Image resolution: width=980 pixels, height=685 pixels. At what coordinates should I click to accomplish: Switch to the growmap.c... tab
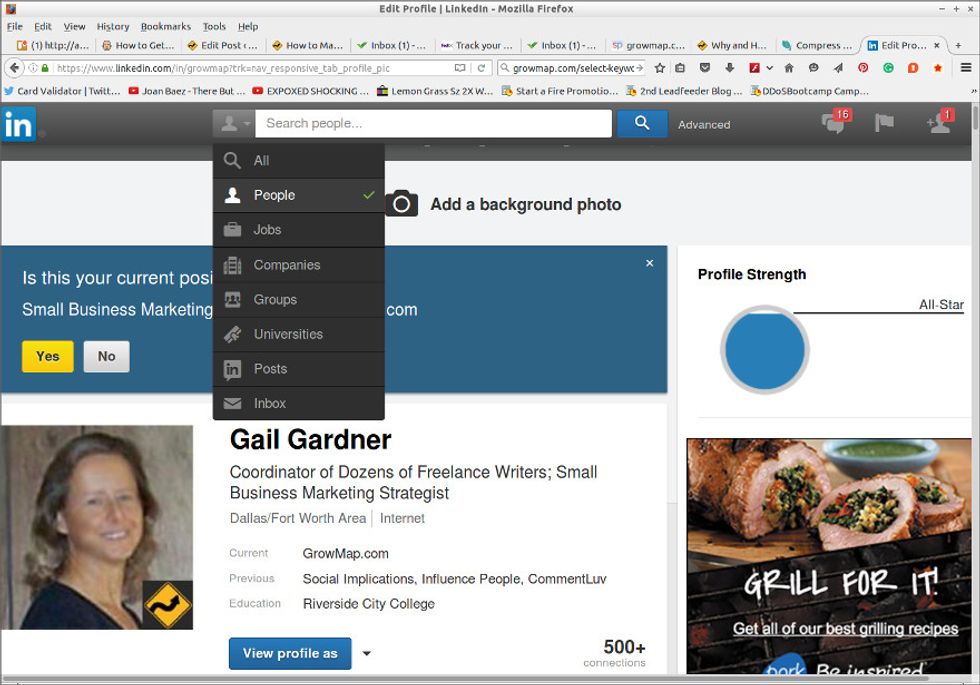pos(648,45)
